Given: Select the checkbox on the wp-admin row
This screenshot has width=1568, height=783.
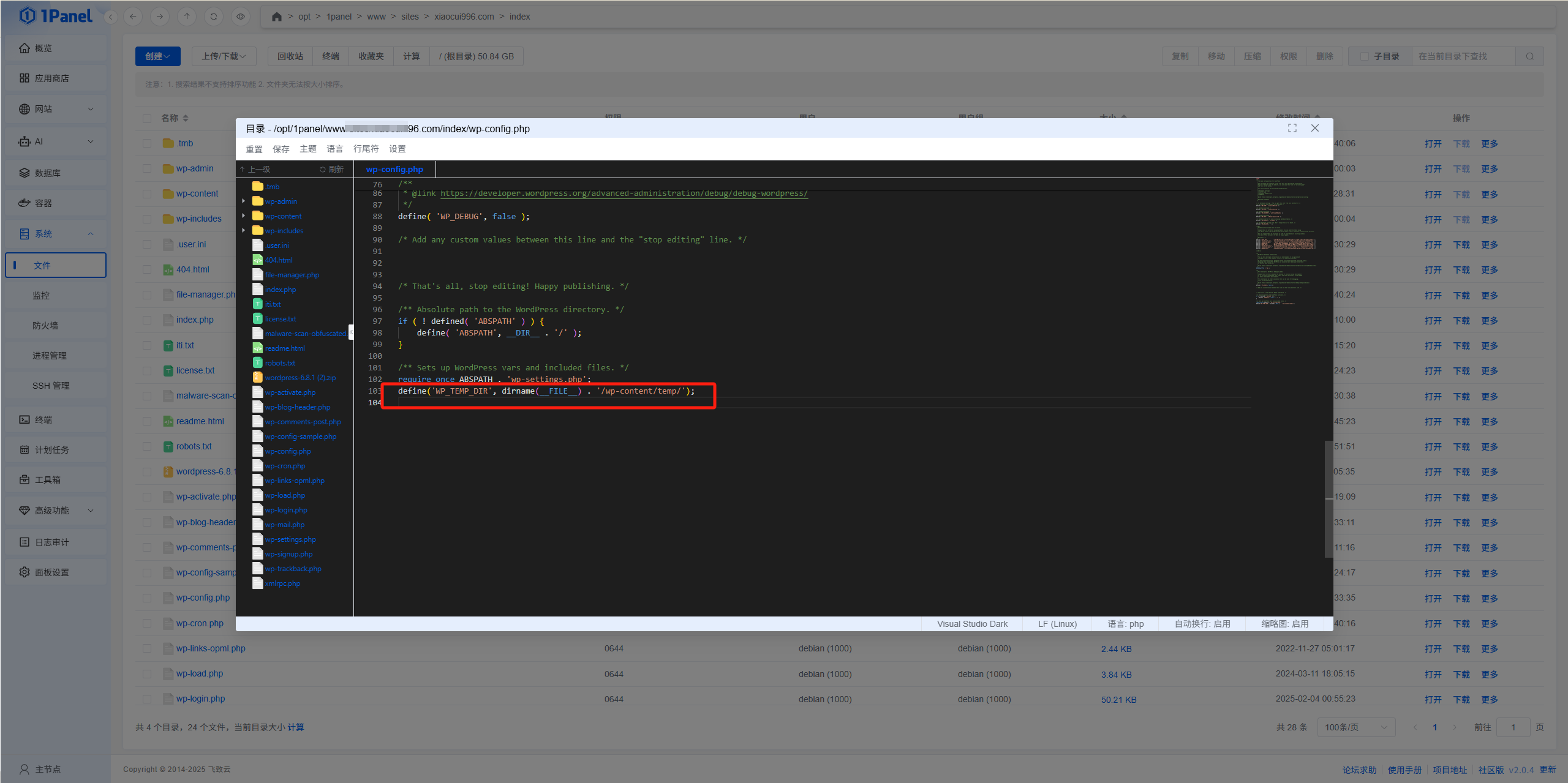Looking at the screenshot, I should [146, 168].
